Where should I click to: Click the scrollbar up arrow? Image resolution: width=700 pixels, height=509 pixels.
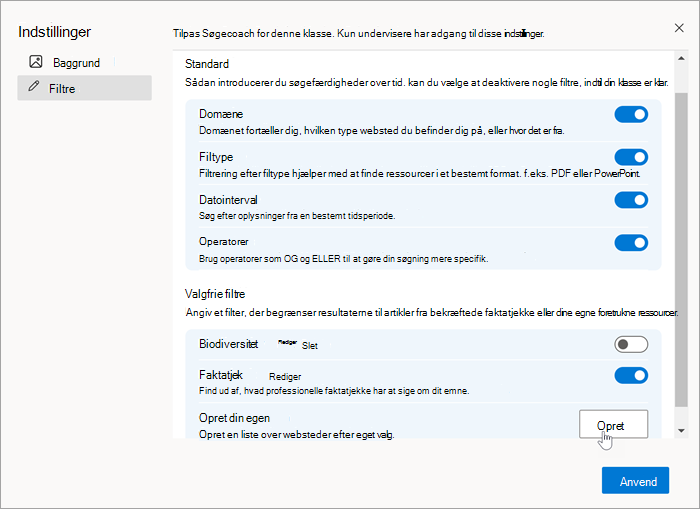pyautogui.click(x=681, y=58)
